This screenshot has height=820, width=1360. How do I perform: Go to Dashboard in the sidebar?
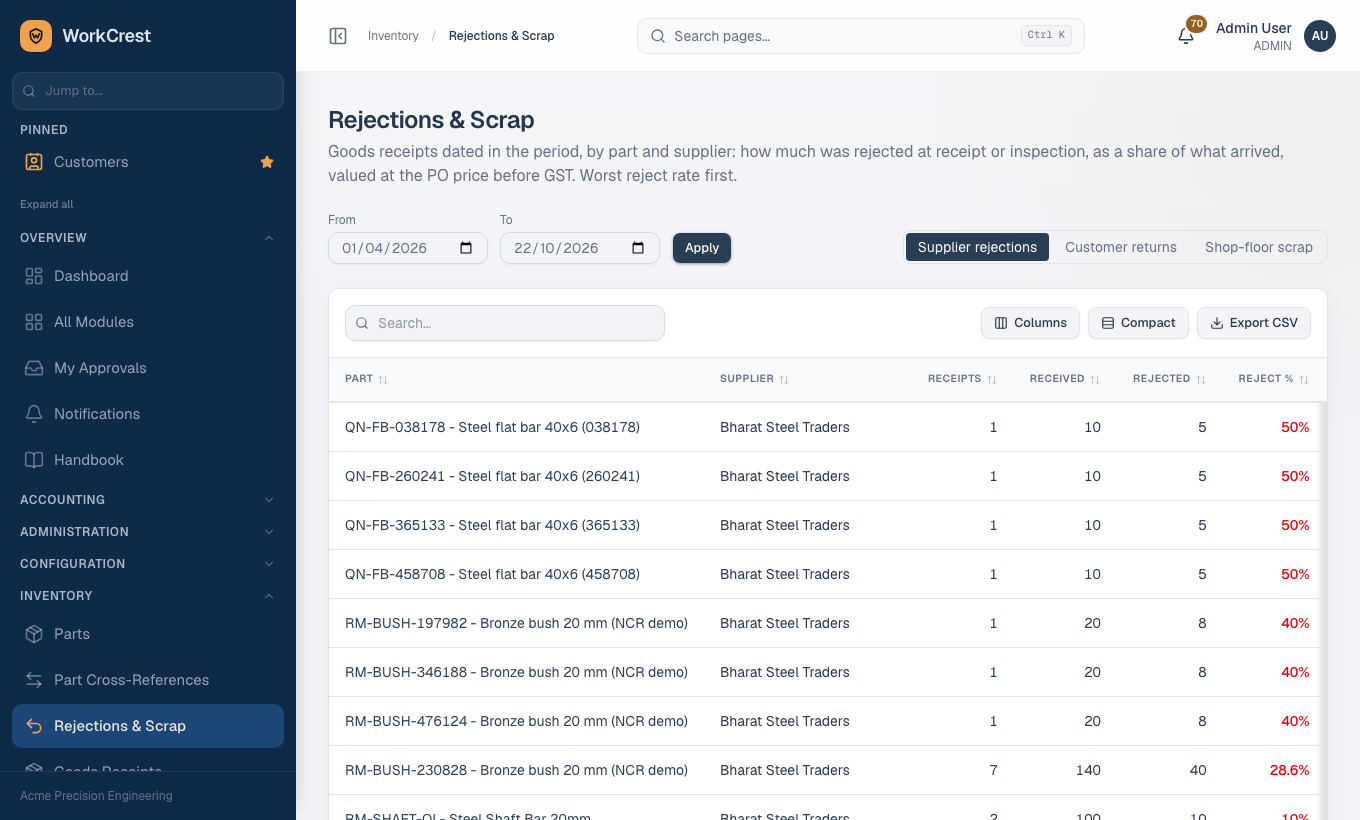(x=148, y=276)
